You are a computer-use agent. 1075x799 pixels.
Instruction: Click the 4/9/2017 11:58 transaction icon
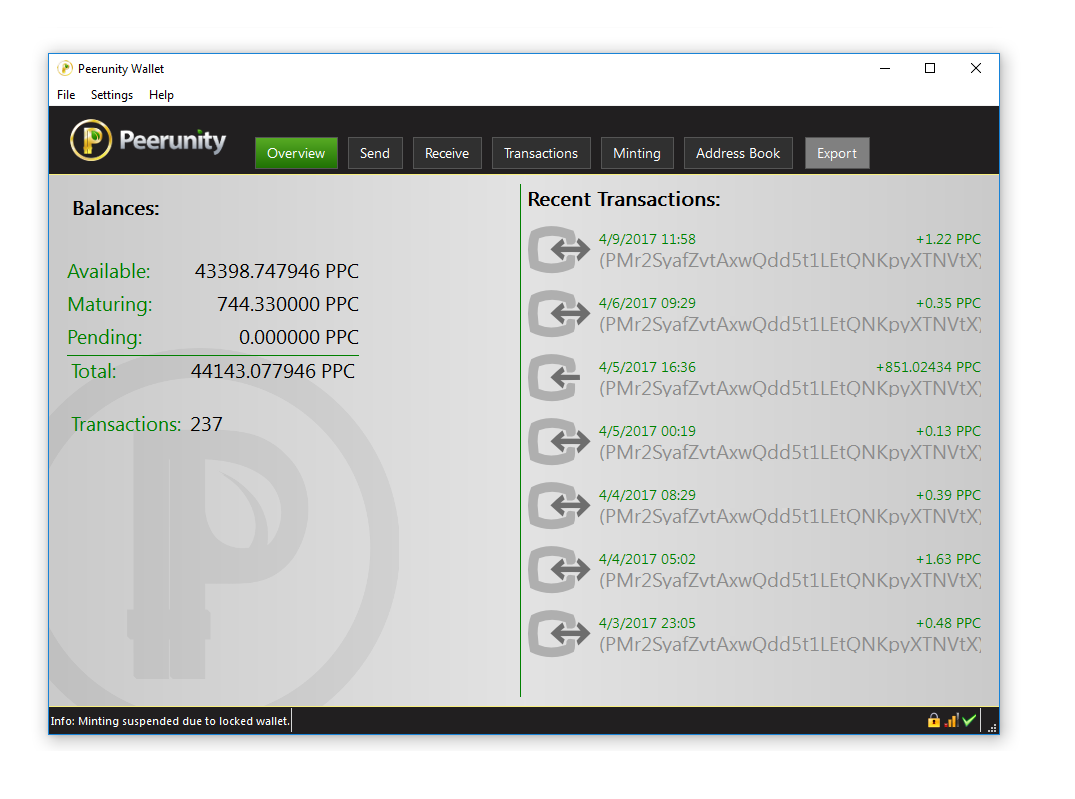[559, 250]
